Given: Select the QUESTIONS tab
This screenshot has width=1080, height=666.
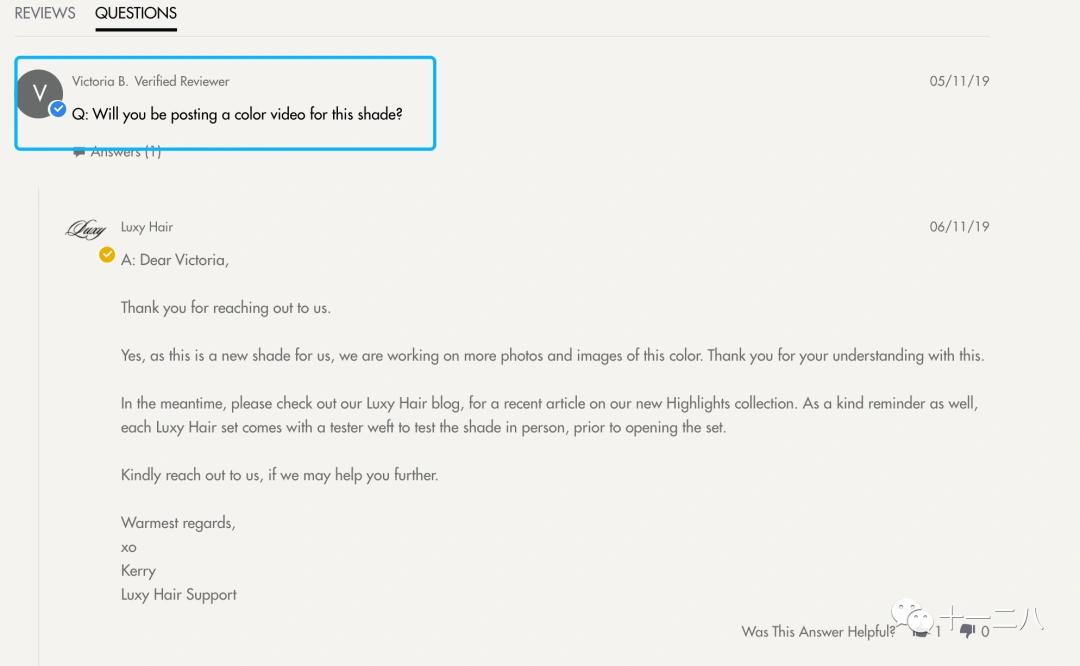Looking at the screenshot, I should pyautogui.click(x=136, y=13).
